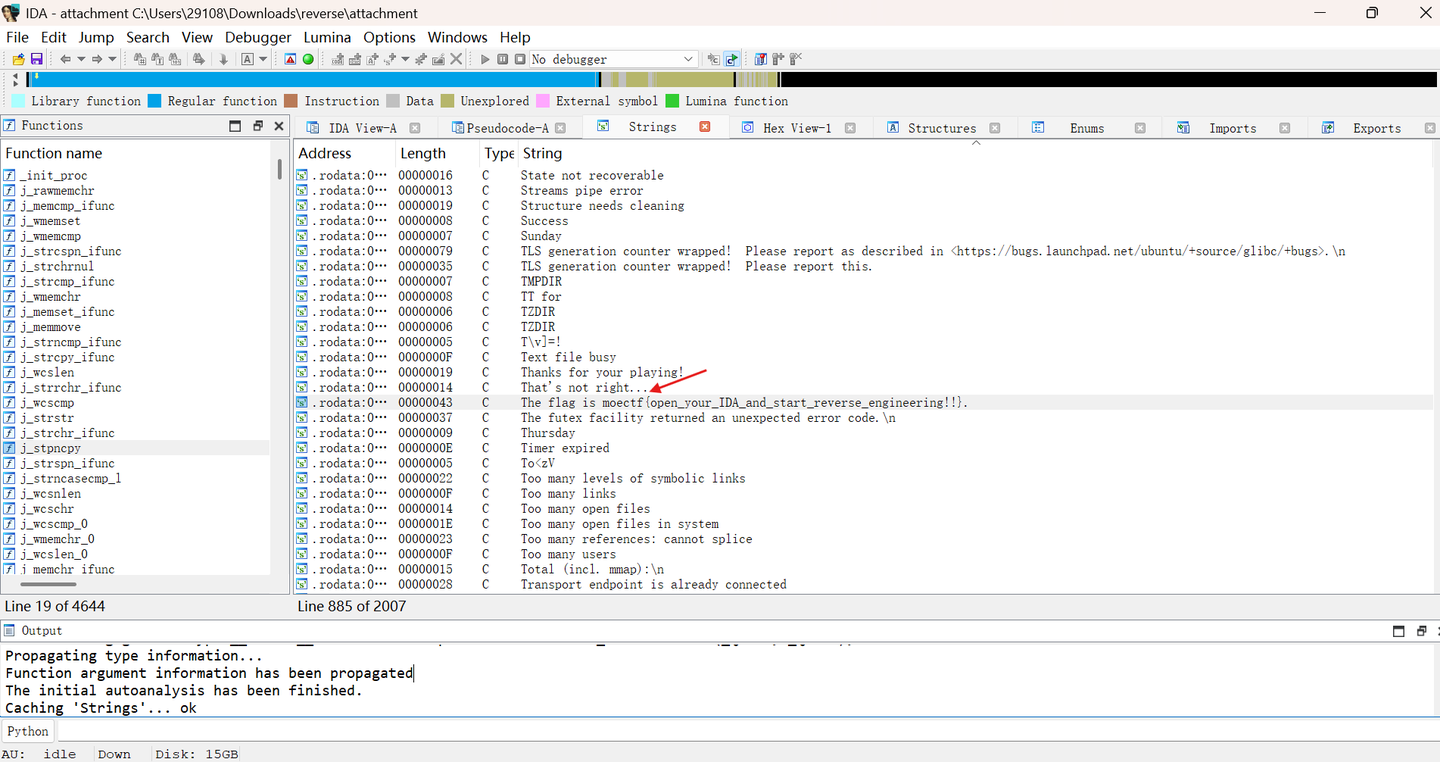
Task: Select the j_stpncpy function
Action: [x=136, y=448]
